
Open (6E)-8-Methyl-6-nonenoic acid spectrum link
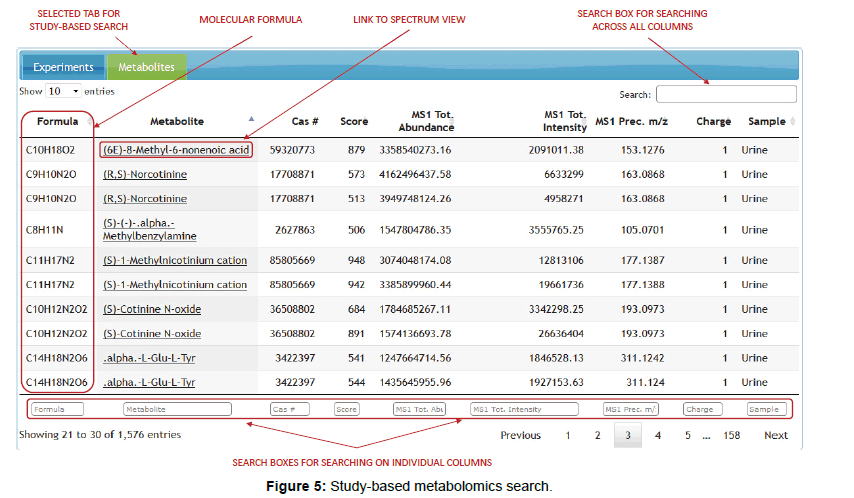176,150
